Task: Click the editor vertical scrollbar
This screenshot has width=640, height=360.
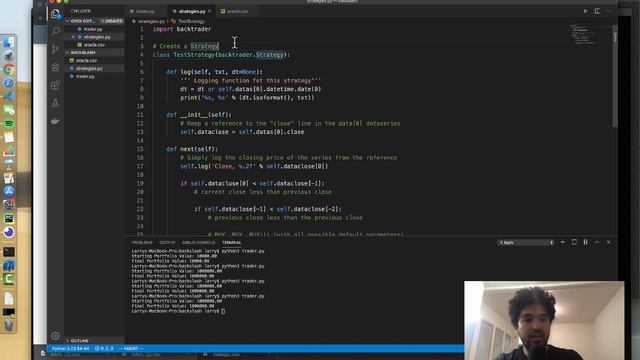Action: (x=615, y=76)
